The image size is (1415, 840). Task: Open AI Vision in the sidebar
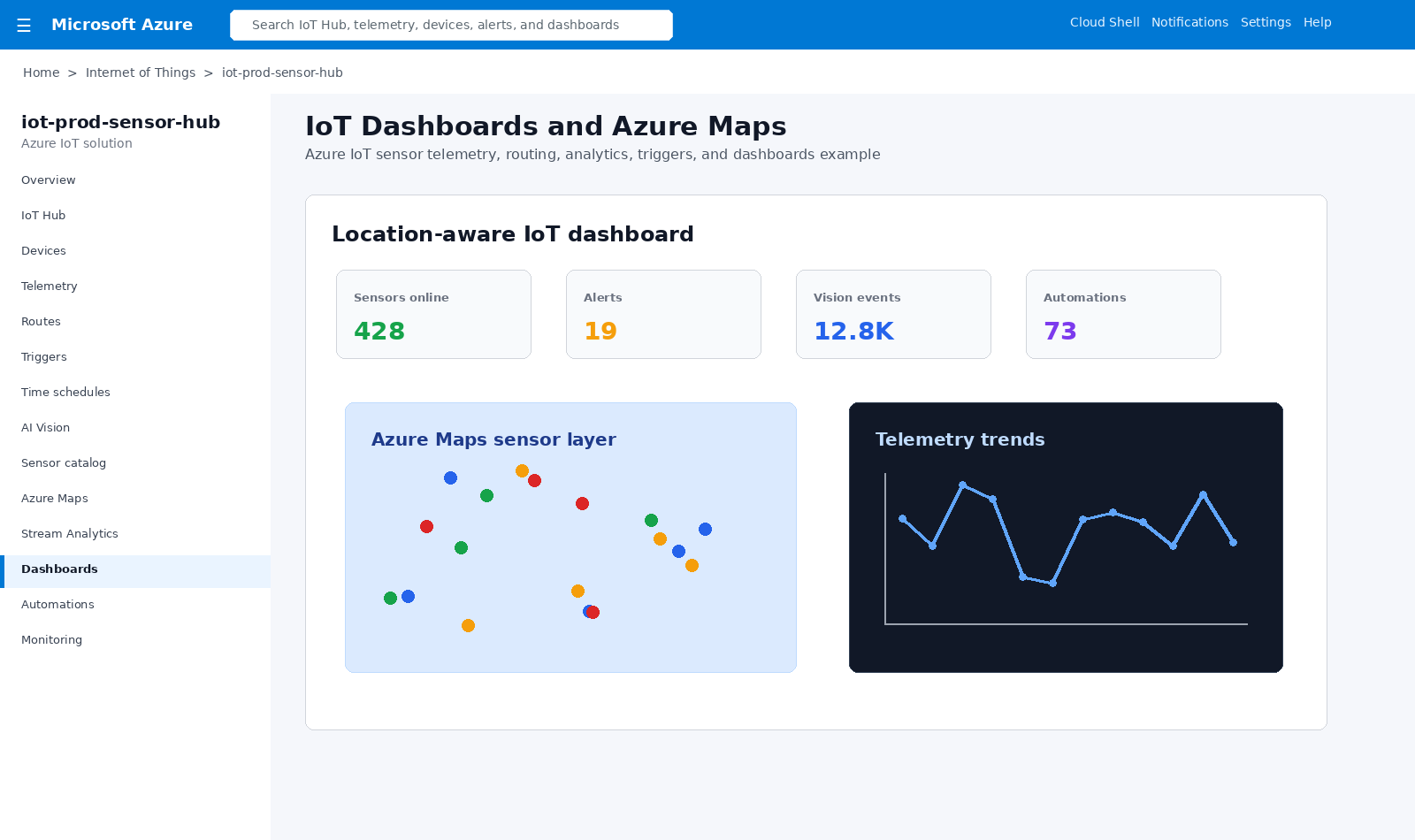coord(135,428)
